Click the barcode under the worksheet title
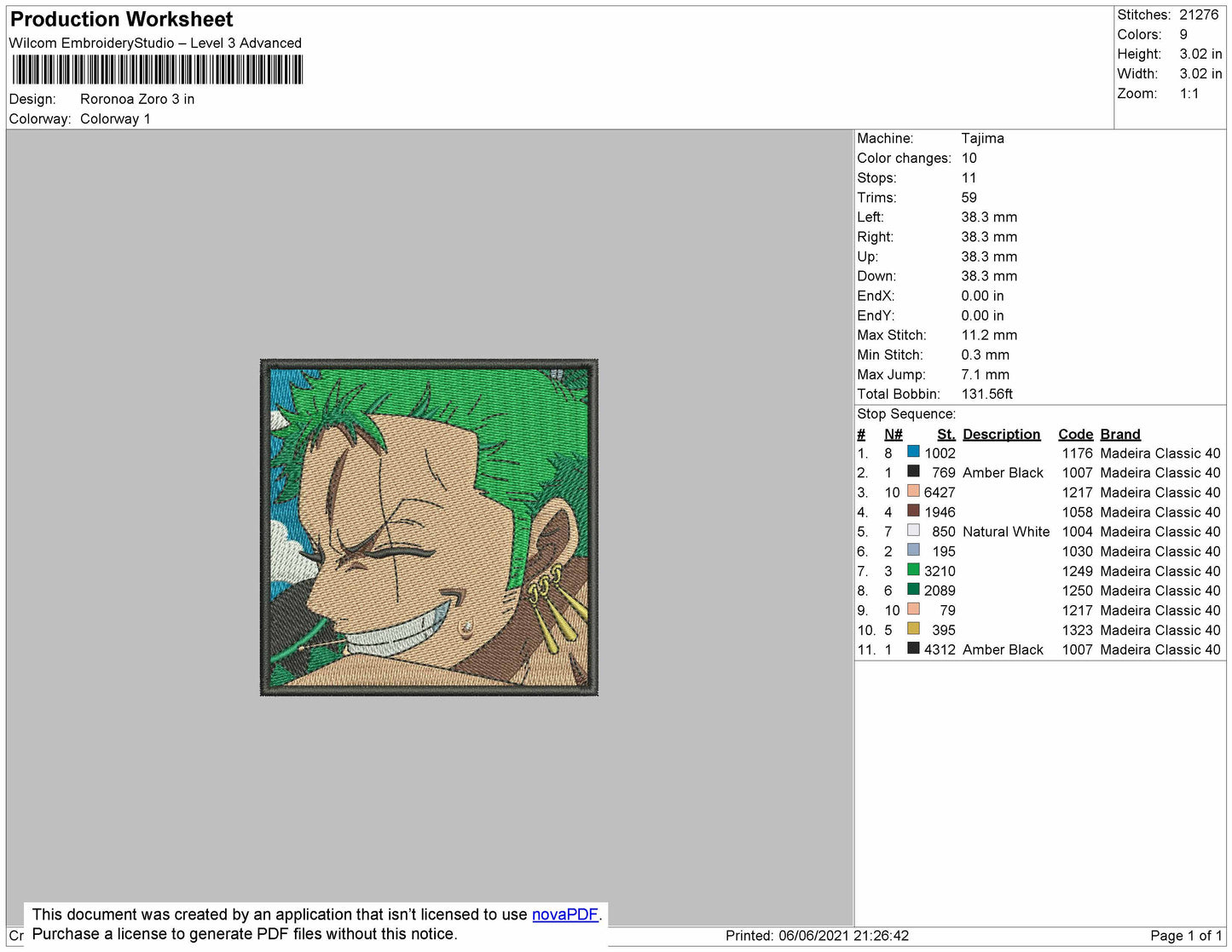The image size is (1232, 952). pyautogui.click(x=158, y=70)
